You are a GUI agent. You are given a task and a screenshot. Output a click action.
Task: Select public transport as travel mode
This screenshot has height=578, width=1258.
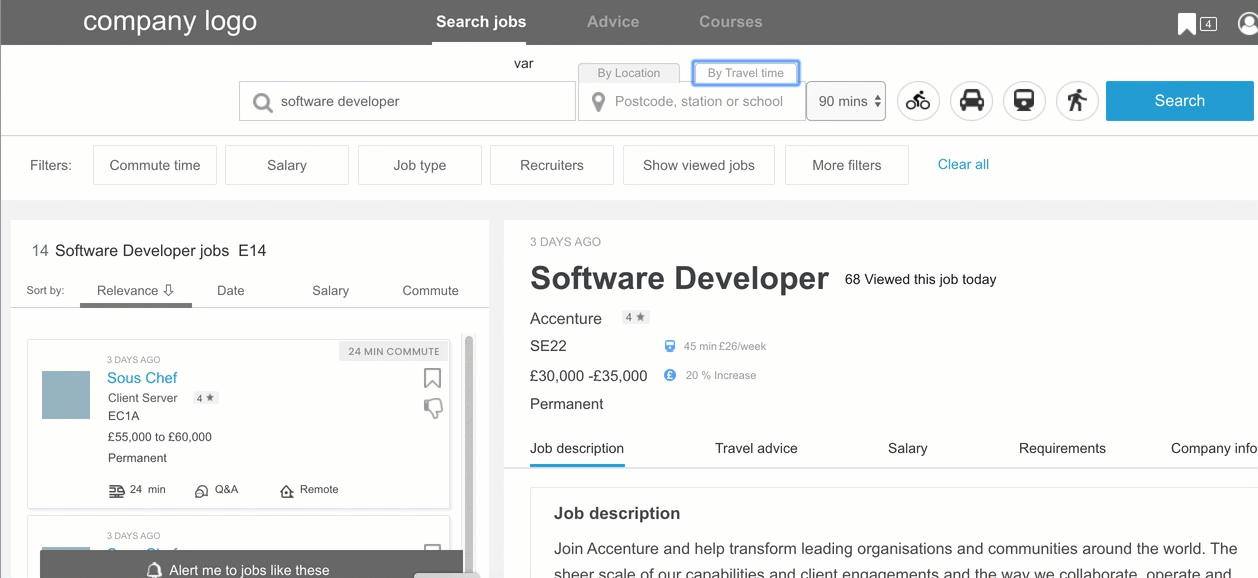tap(1024, 101)
